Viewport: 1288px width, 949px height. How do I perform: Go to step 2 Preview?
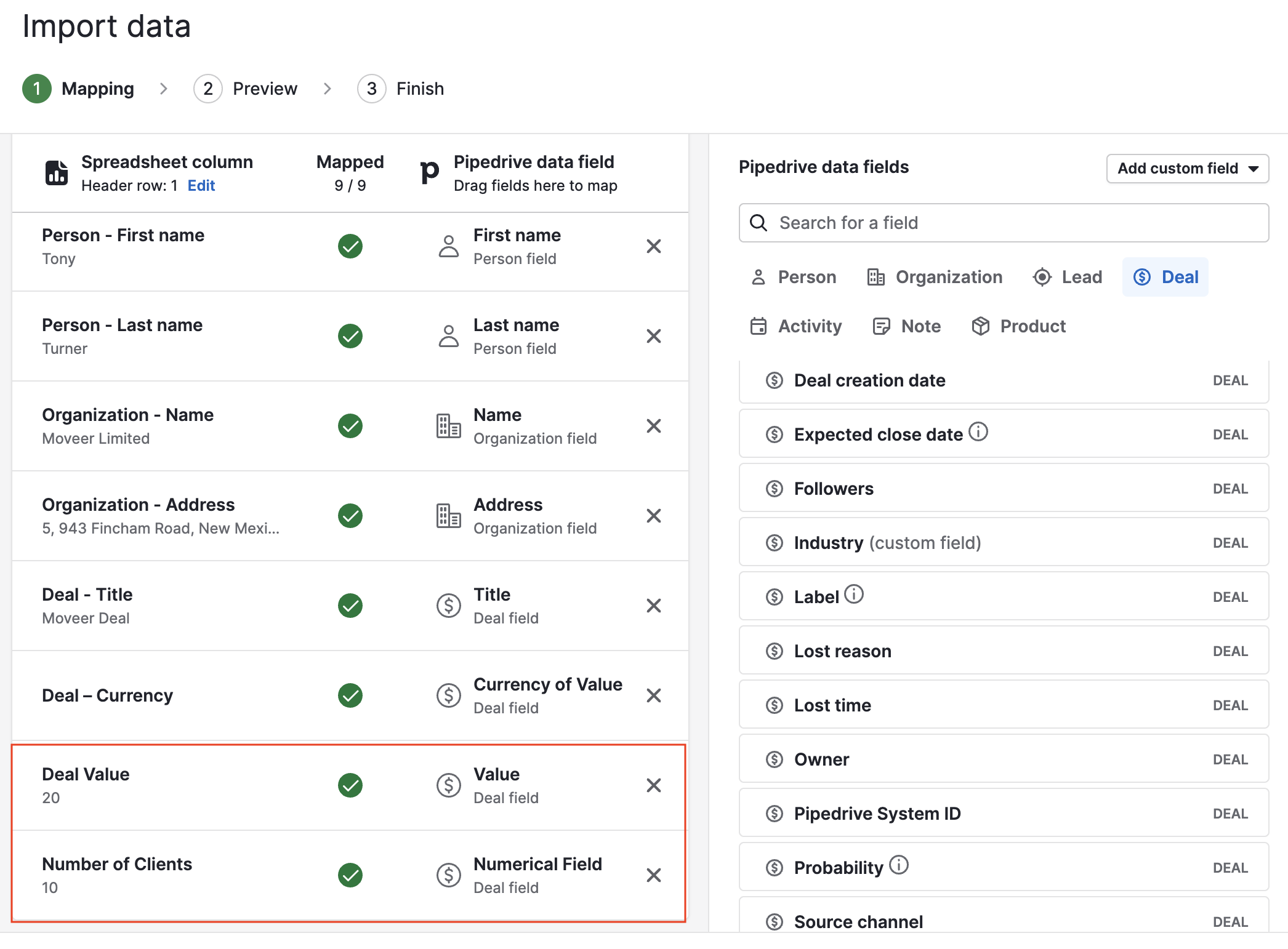[246, 89]
